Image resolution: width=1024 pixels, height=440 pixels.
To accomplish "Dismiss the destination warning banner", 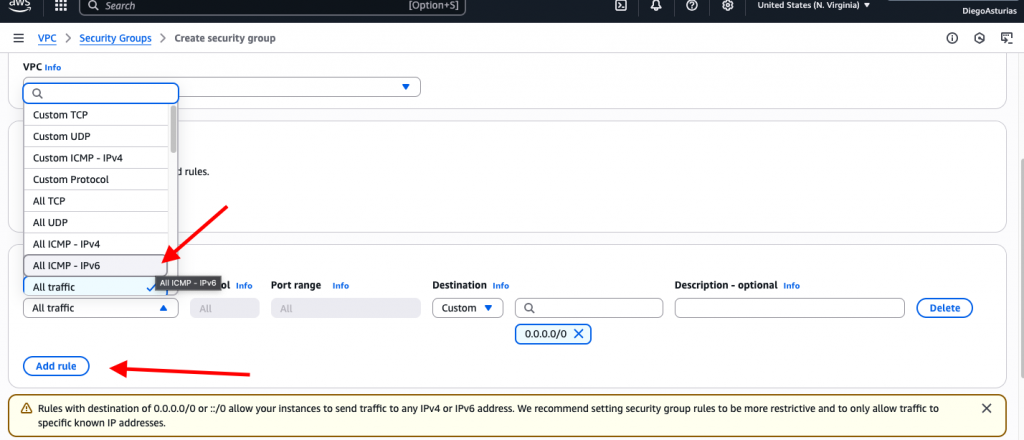I will (x=987, y=409).
